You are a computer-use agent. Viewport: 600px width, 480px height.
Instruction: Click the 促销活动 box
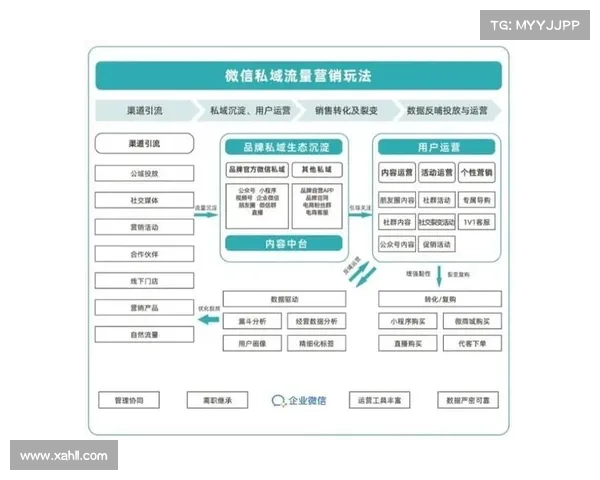437,244
